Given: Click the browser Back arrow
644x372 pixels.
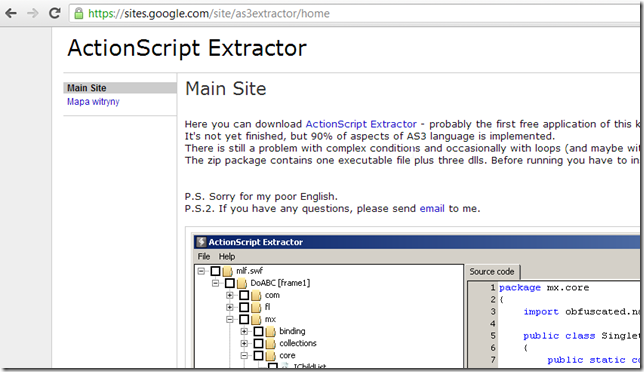Looking at the screenshot, I should pyautogui.click(x=11, y=14).
